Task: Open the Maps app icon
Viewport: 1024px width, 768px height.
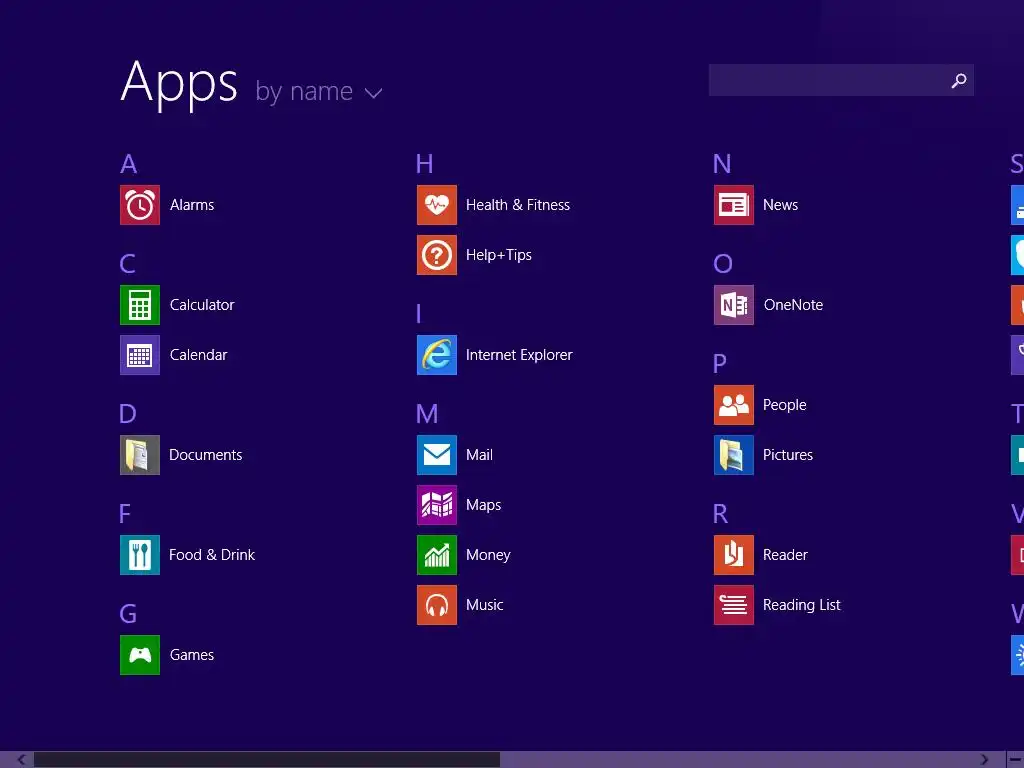Action: coord(437,505)
